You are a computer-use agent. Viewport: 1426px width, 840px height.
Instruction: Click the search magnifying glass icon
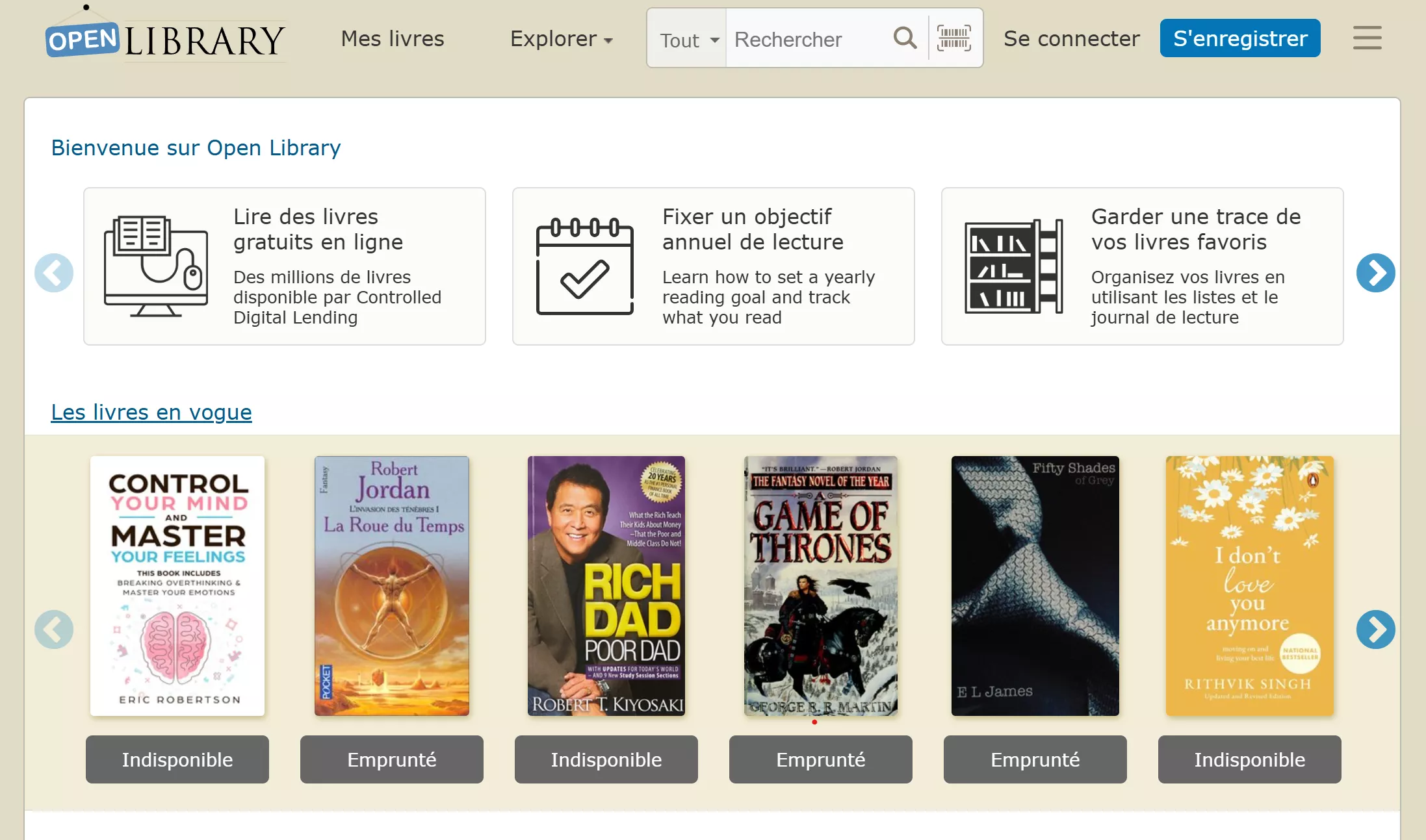[x=905, y=38]
